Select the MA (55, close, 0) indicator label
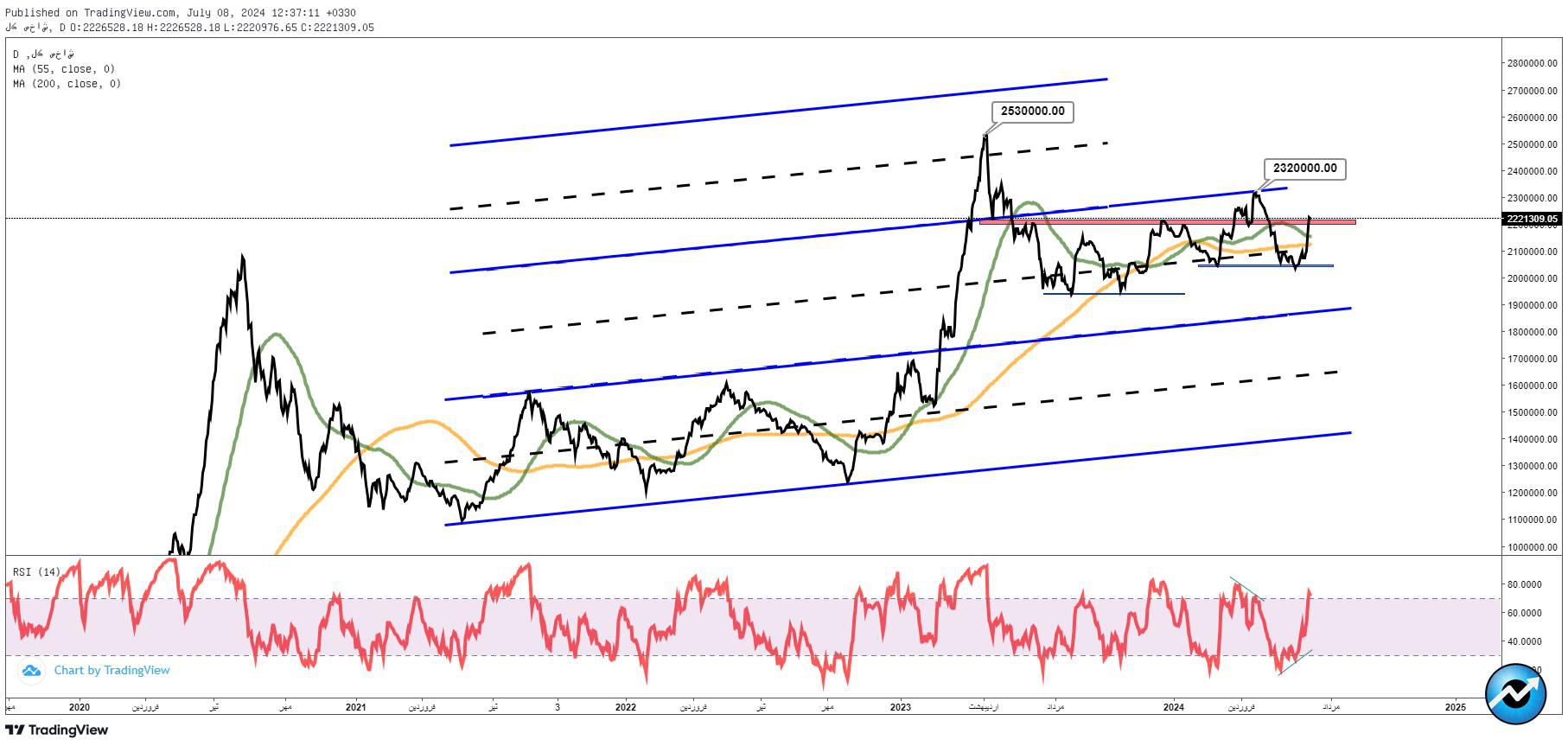Image resolution: width=1568 pixels, height=746 pixels. [x=64, y=69]
